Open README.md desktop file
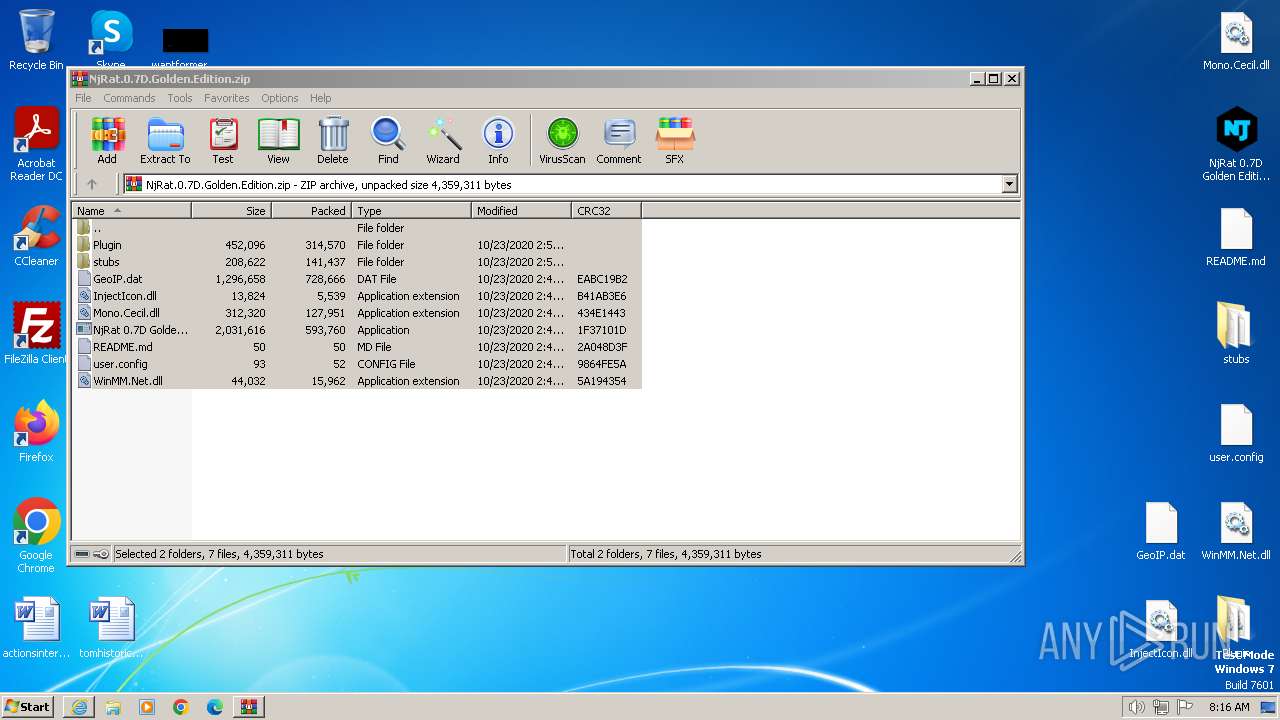 tap(1236, 236)
